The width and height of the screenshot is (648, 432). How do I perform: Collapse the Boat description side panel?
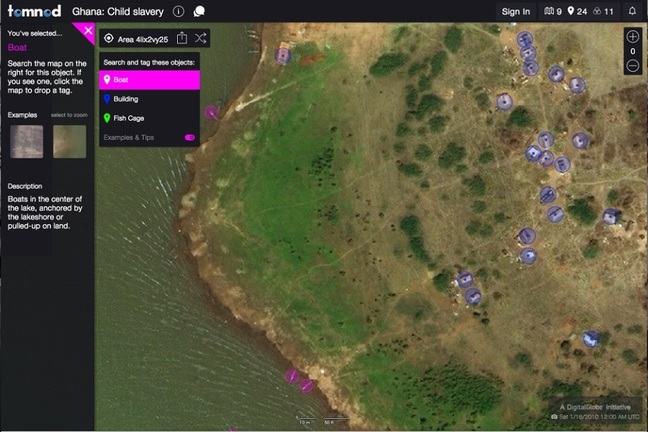[x=87, y=32]
